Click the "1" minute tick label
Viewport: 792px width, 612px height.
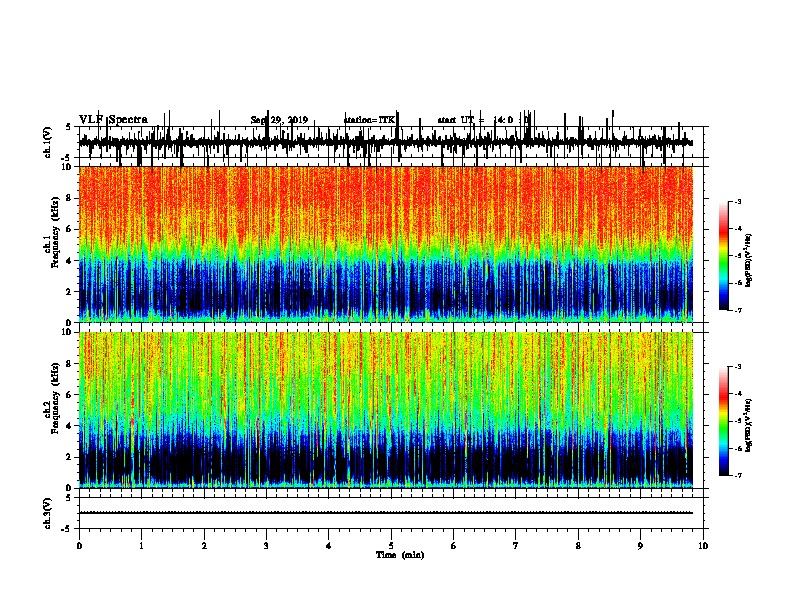[x=141, y=546]
